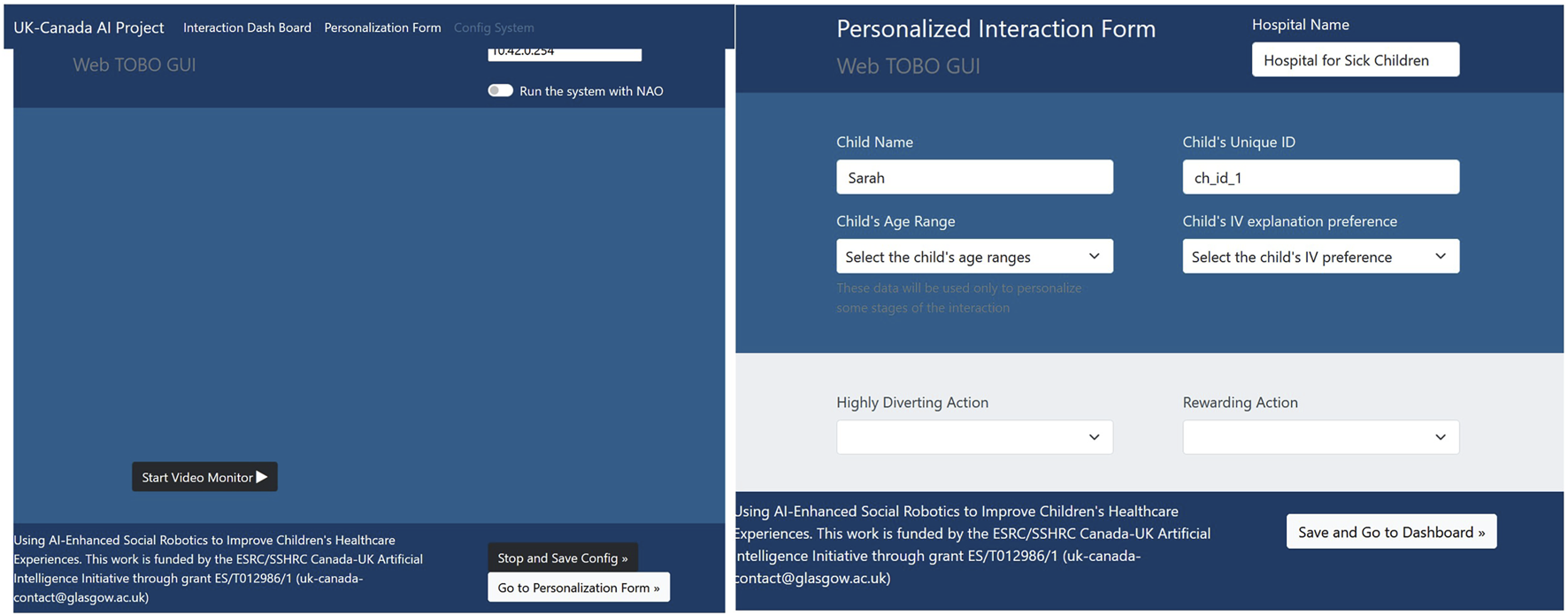The image size is (1568, 615).
Task: Click the Rewarding Action dropdown arrow
Action: (1441, 436)
